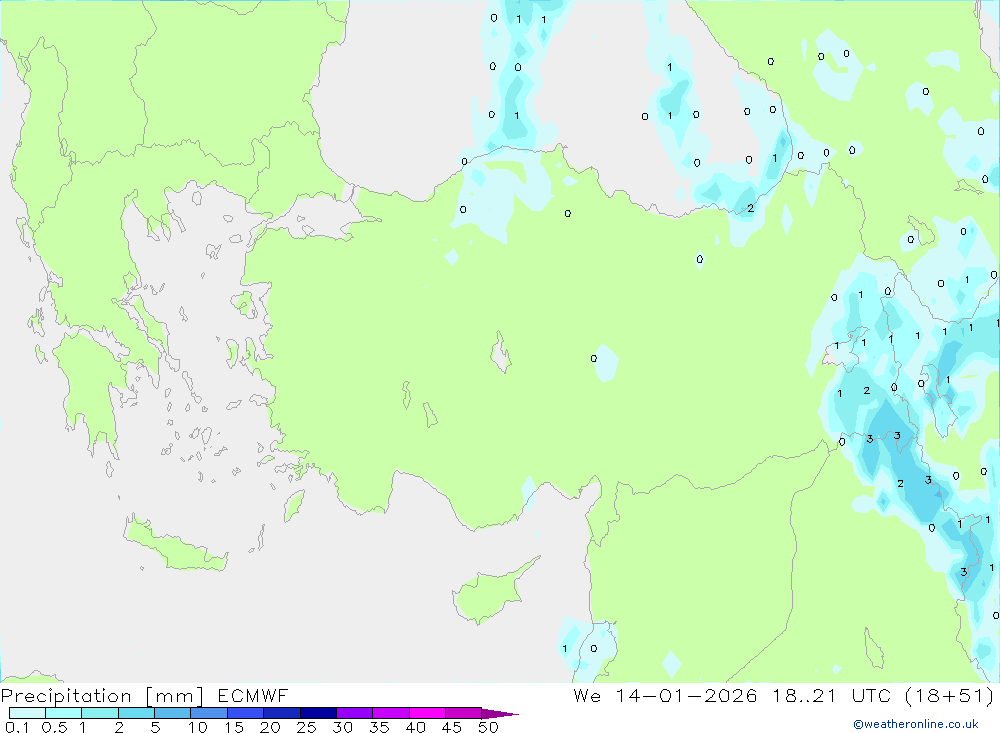Screen dimensions: 1000x733
Task: Click the forecast offset '(18+51)' text
Action: click(x=950, y=695)
